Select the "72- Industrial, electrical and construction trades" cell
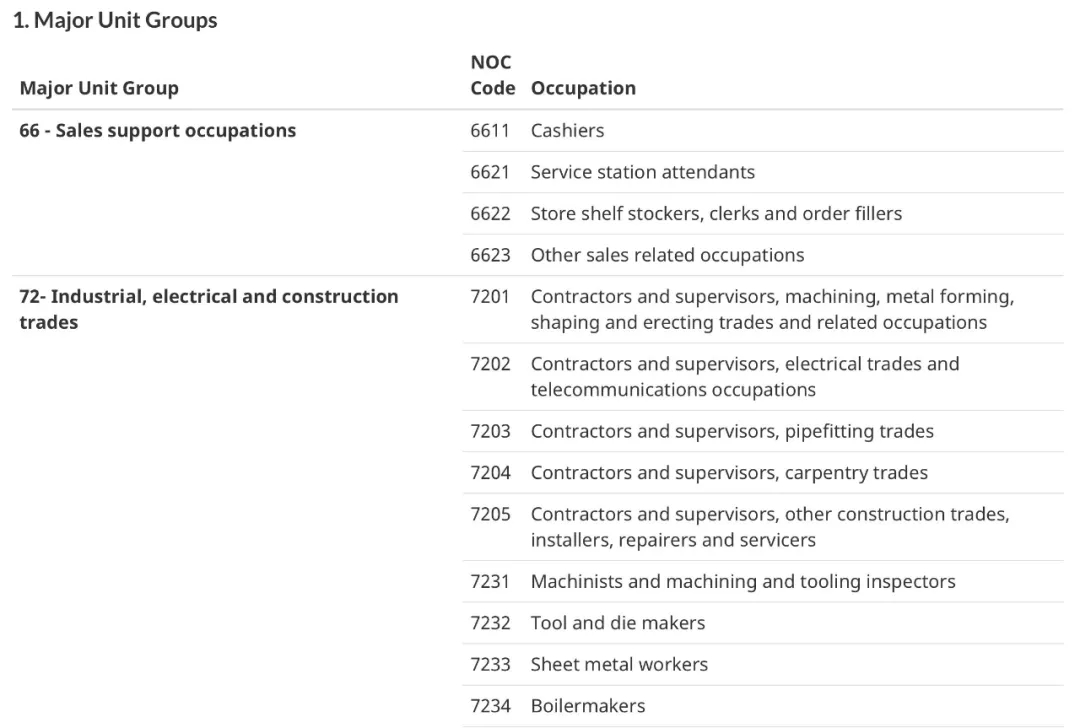 pyautogui.click(x=209, y=309)
